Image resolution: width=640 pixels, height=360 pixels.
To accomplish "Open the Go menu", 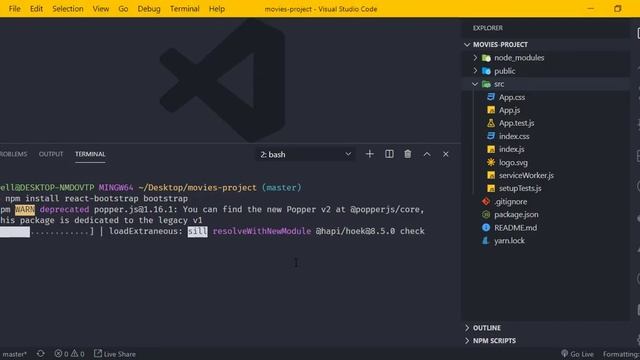I will pyautogui.click(x=123, y=9).
